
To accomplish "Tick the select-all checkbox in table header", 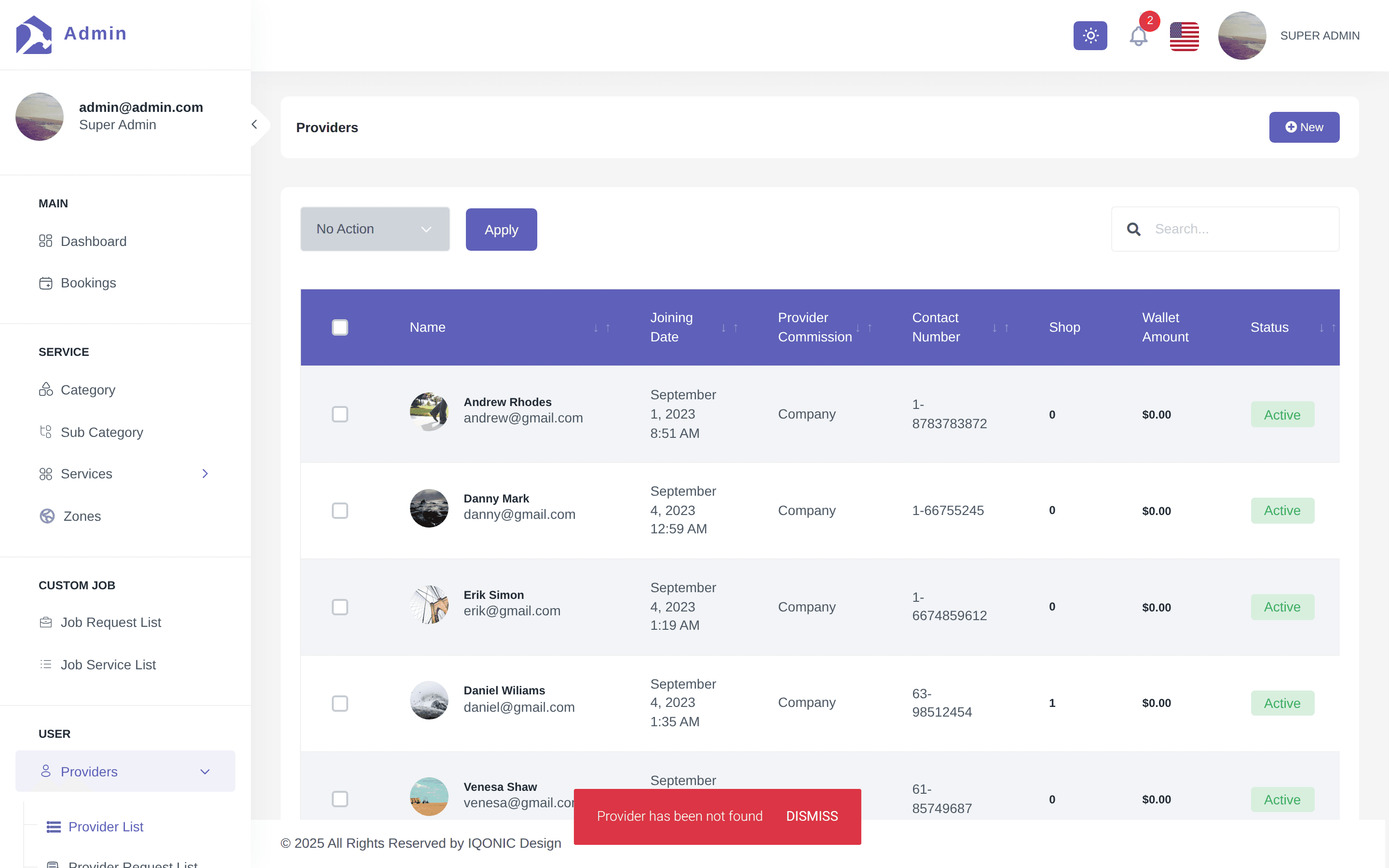I will click(x=340, y=327).
